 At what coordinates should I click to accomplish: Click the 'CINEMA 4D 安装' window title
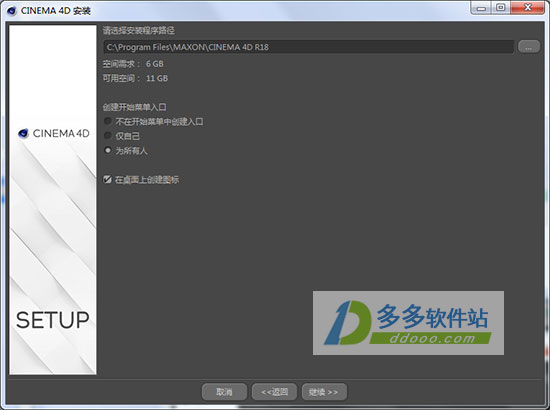click(56, 11)
